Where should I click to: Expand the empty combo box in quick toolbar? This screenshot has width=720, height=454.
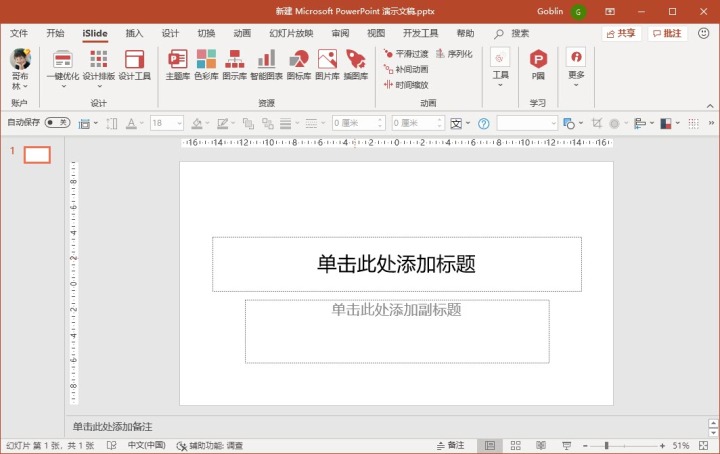(x=553, y=123)
